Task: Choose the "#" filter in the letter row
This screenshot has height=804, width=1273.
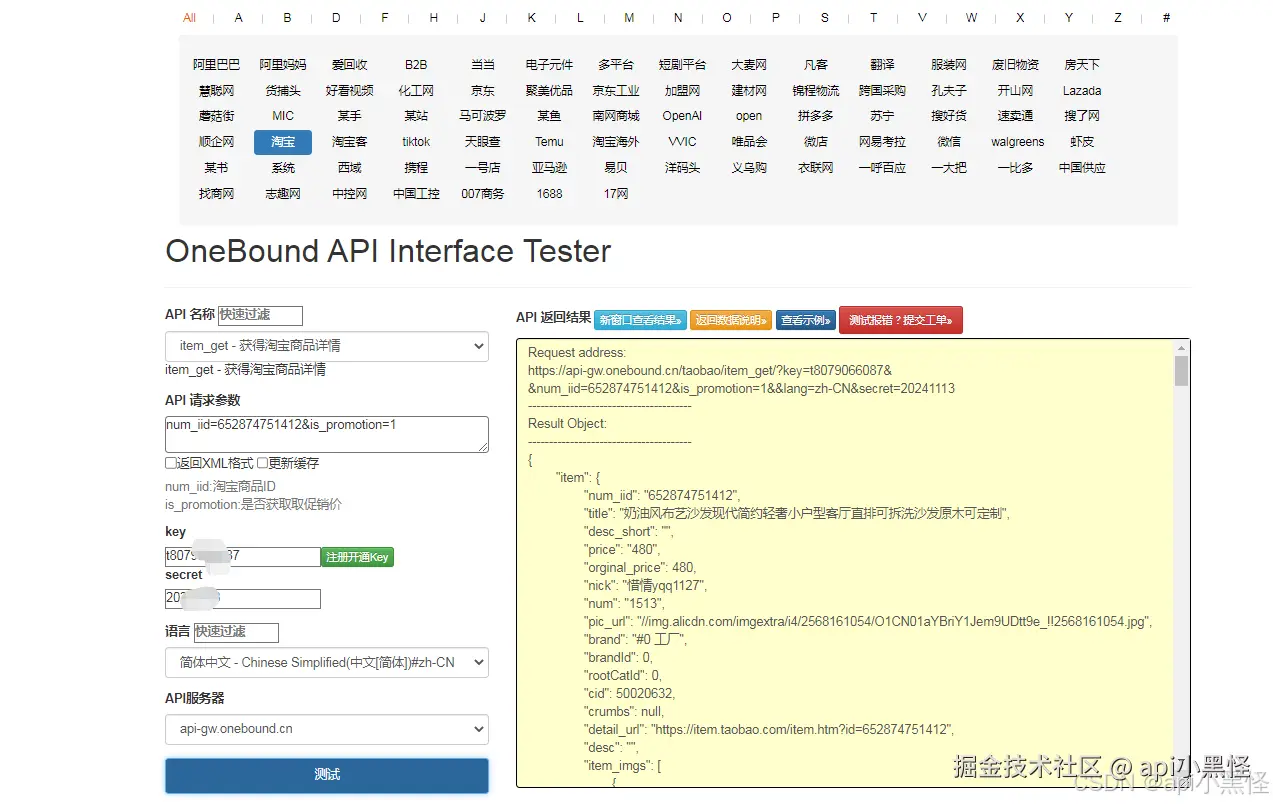Action: tap(1166, 18)
